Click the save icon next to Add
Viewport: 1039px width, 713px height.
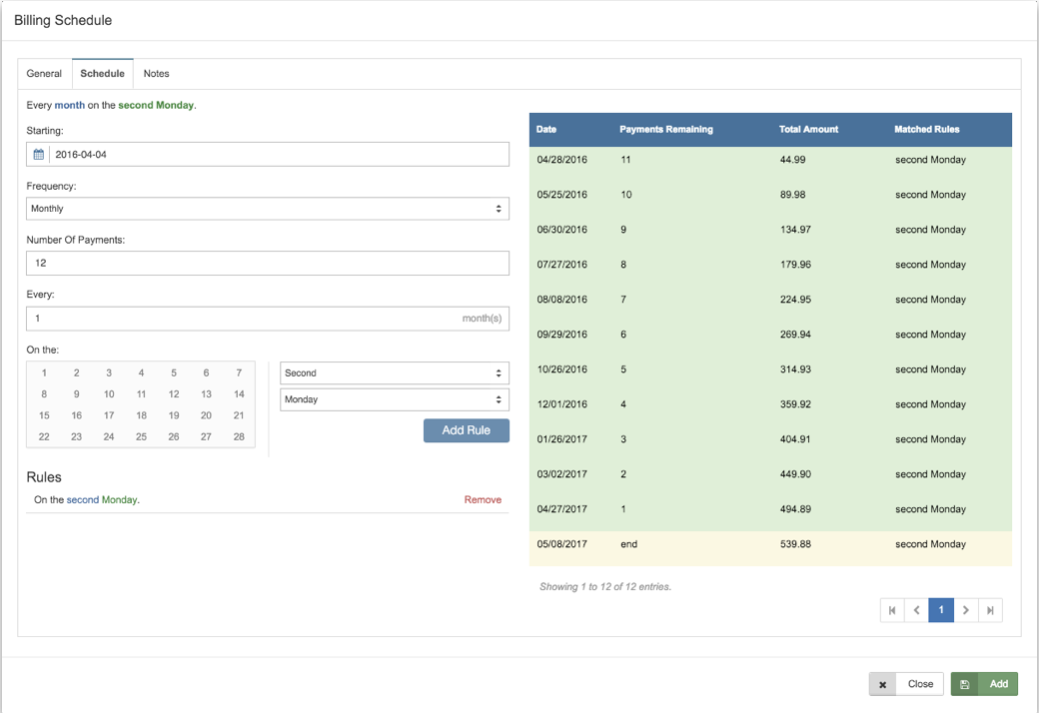tap(965, 684)
